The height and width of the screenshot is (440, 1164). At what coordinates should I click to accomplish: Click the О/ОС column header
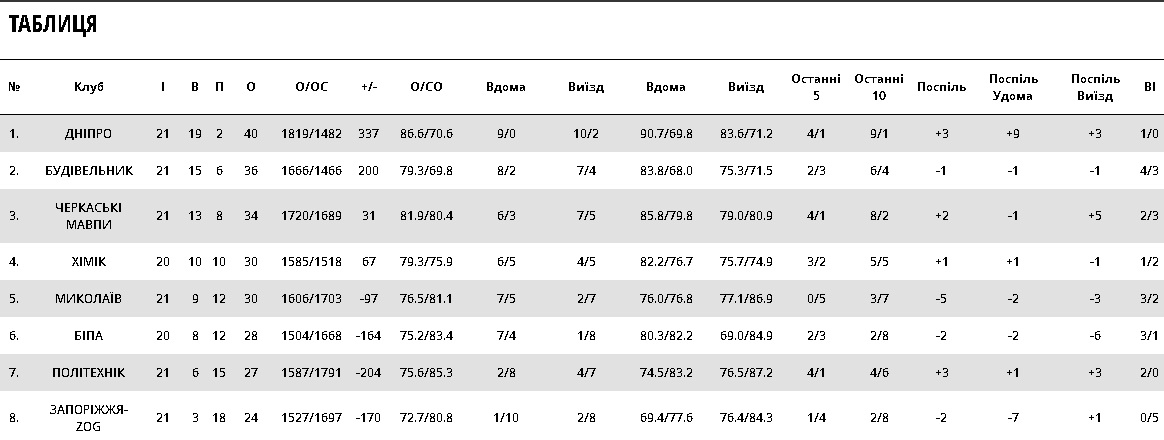(311, 87)
